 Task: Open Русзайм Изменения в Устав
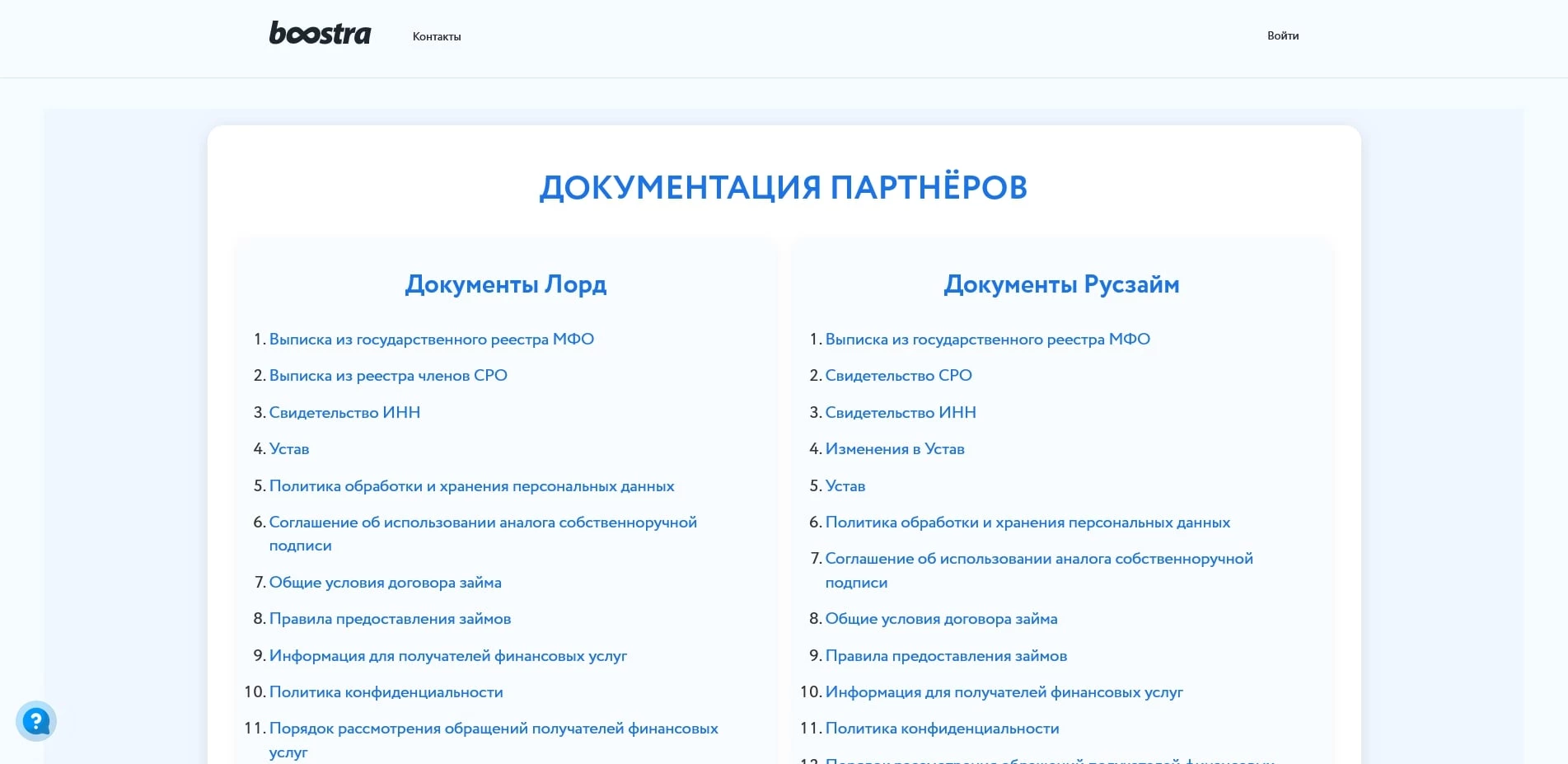point(894,448)
